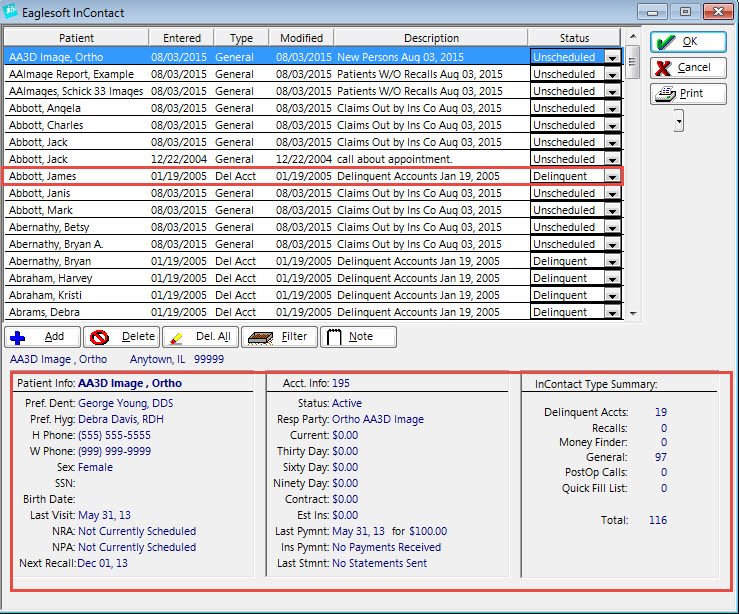Click Pref. Hyg 'Debra Davis, RDH'
This screenshot has height=614, width=739.
click(121, 419)
